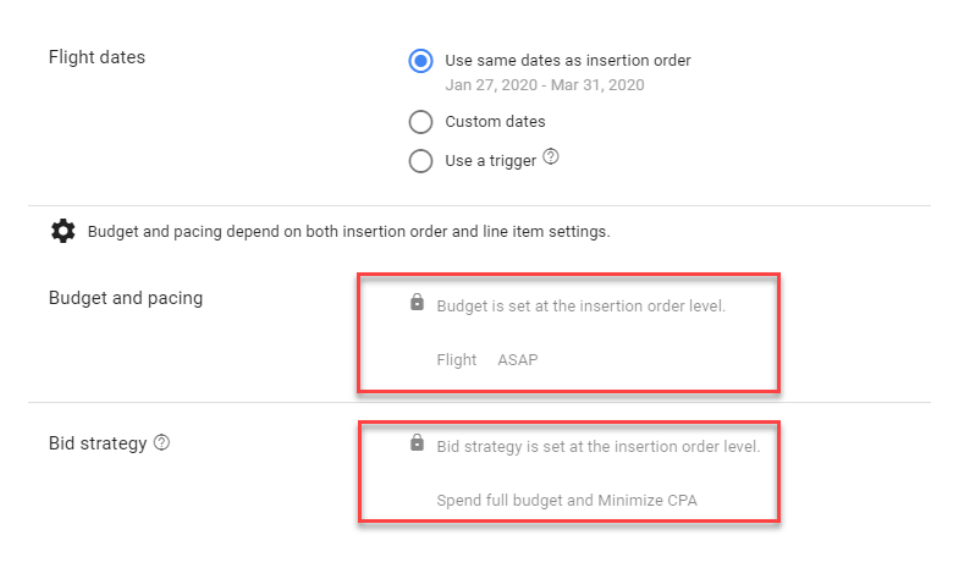Viewport: 961px width, 569px height.
Task: Click the Jan 27 – Mar 31, 2020 date range
Action: pos(545,85)
